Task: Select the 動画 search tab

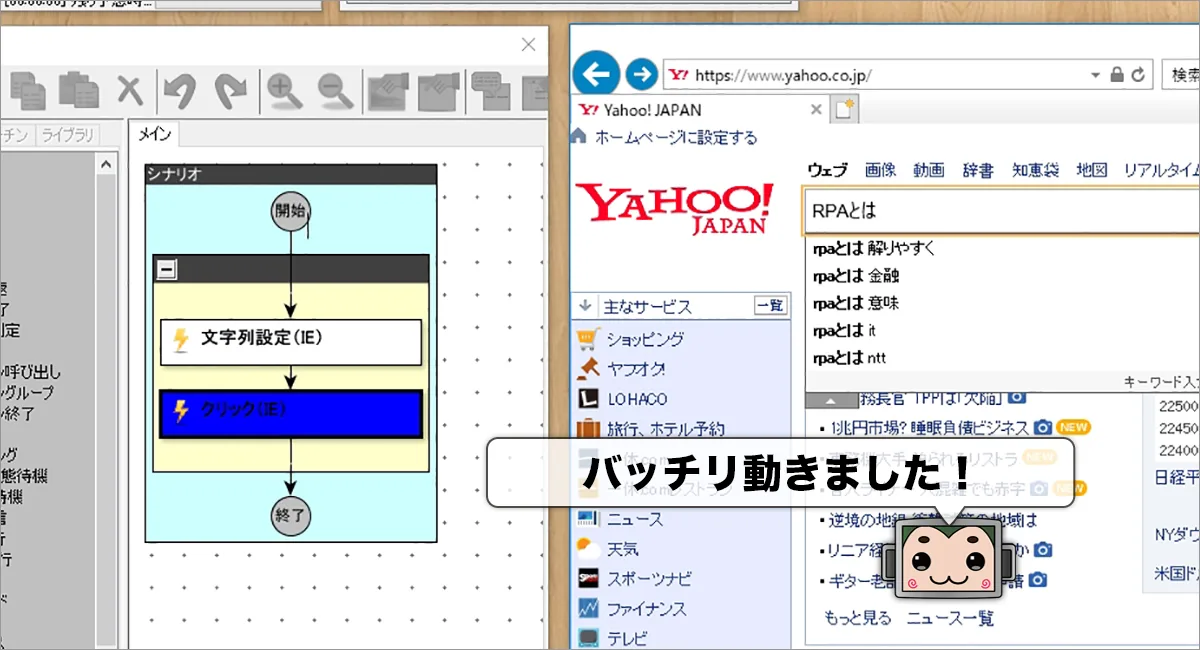Action: click(x=928, y=170)
